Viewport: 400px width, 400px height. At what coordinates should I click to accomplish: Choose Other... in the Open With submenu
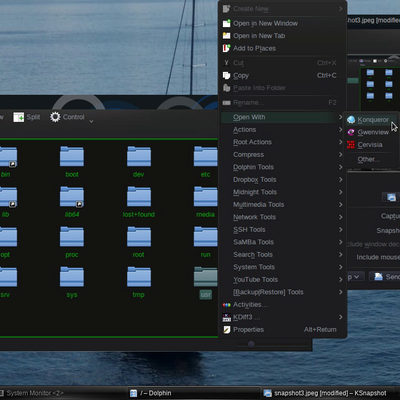point(370,159)
